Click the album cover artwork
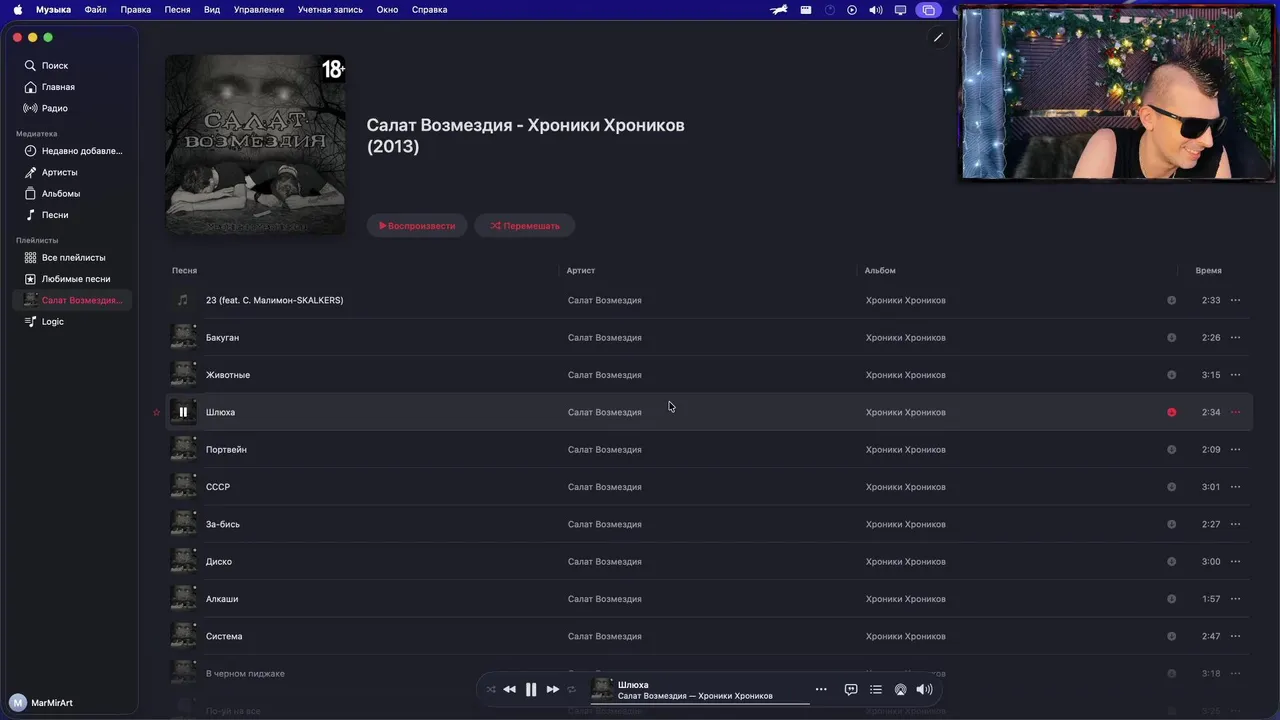 256,145
